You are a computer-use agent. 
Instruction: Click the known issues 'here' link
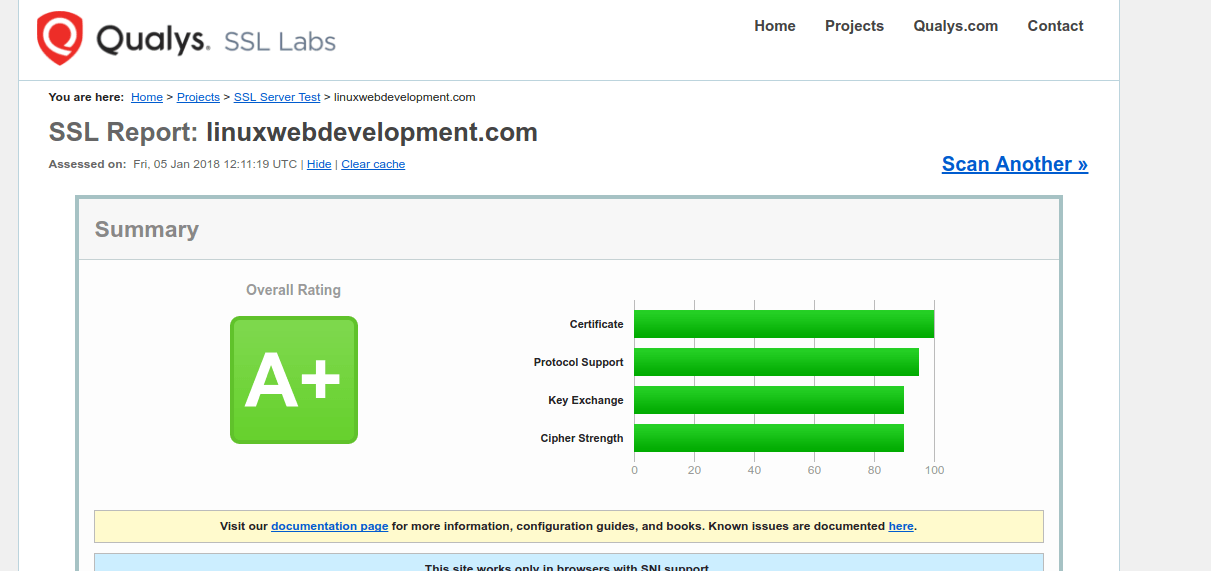tap(901, 526)
